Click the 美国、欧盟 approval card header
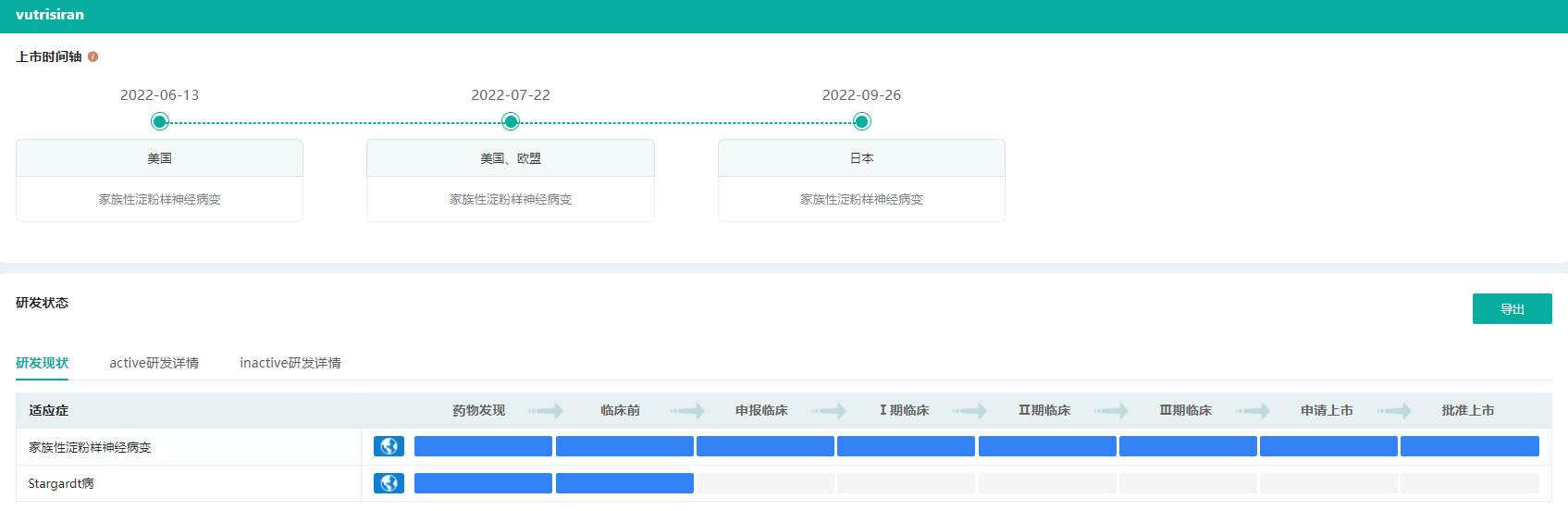1568x511 pixels. [511, 158]
